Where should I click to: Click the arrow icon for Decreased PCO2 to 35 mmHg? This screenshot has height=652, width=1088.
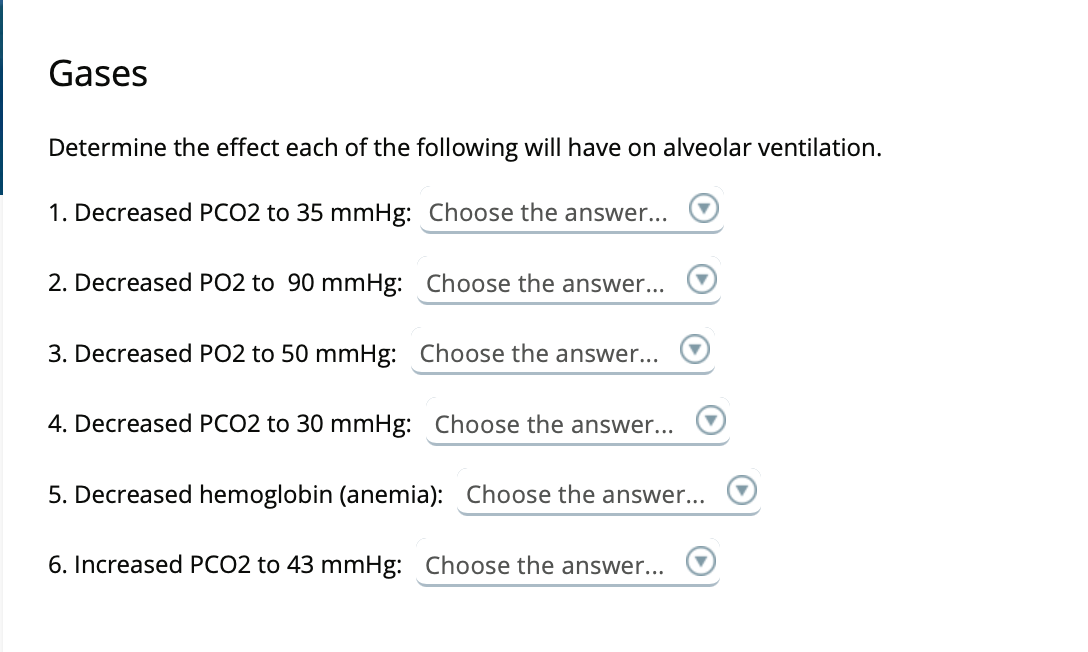pos(704,208)
